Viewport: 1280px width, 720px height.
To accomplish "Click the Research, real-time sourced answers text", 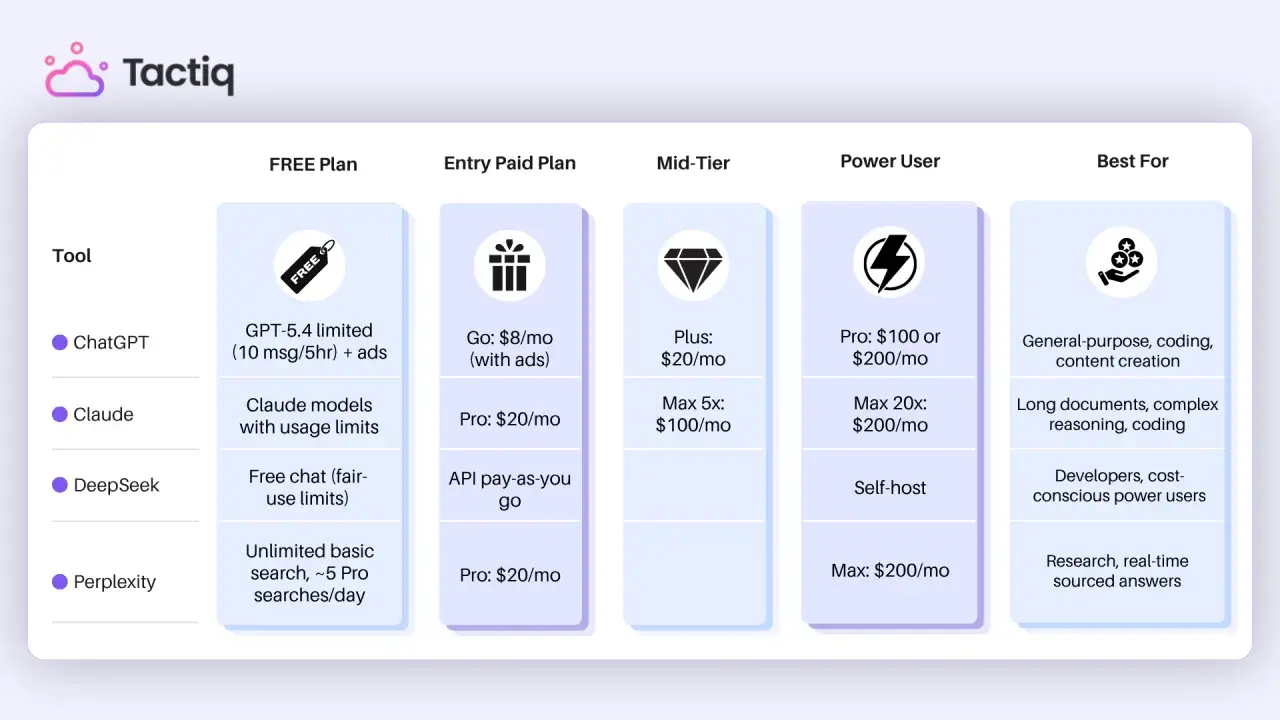I will click(1117, 571).
